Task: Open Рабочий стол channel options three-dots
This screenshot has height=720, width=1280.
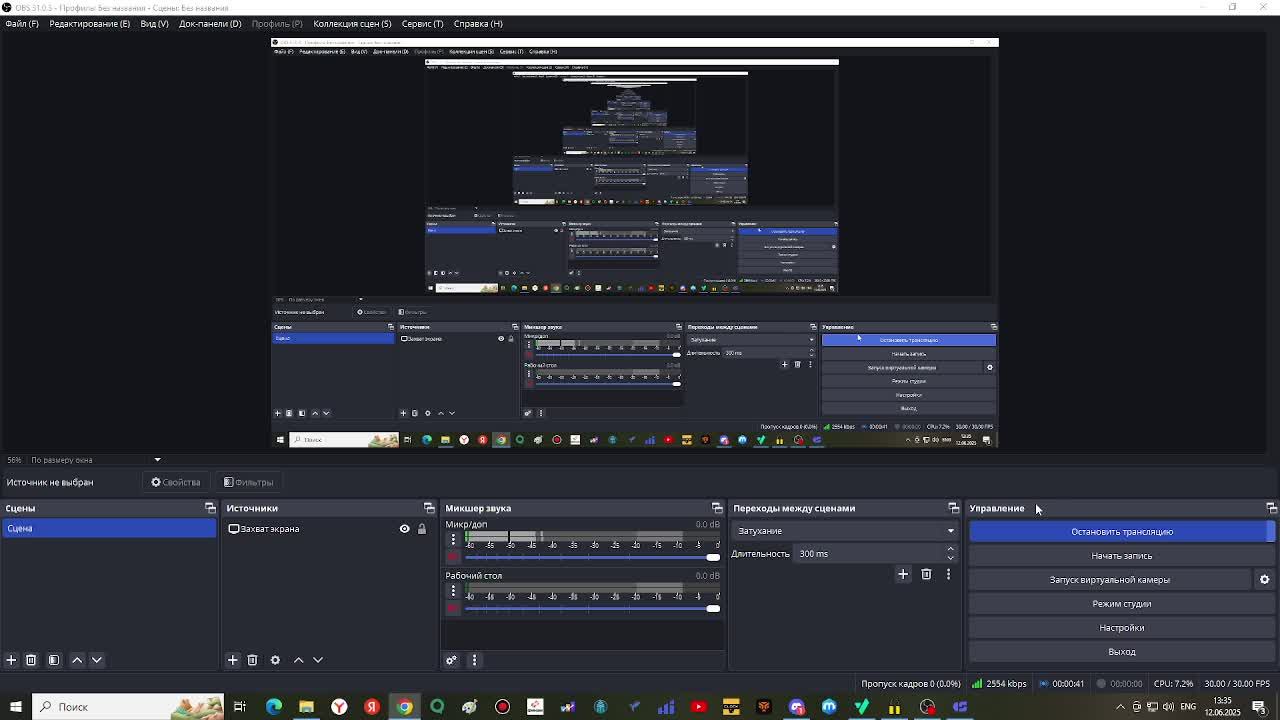Action: click(x=453, y=590)
